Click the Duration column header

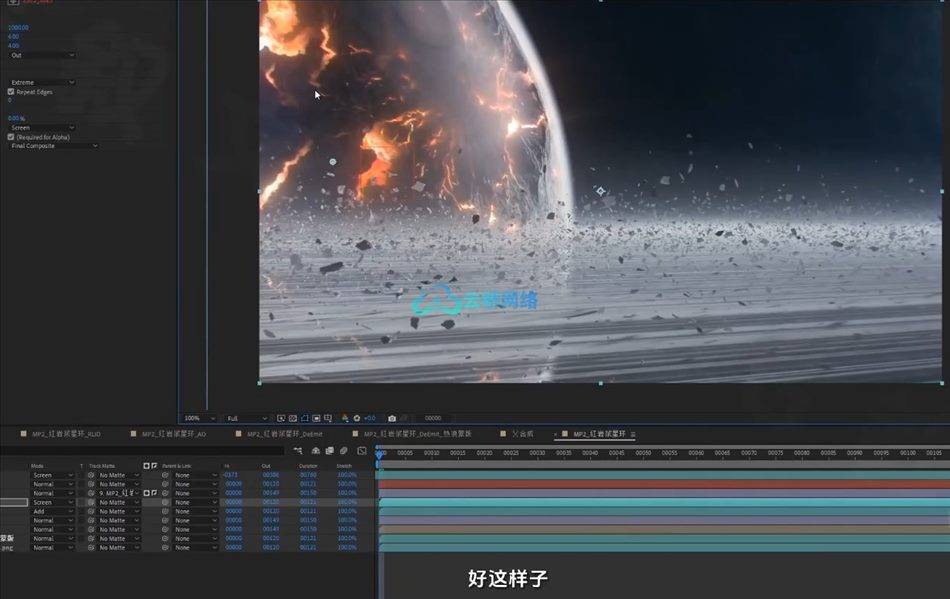click(308, 466)
